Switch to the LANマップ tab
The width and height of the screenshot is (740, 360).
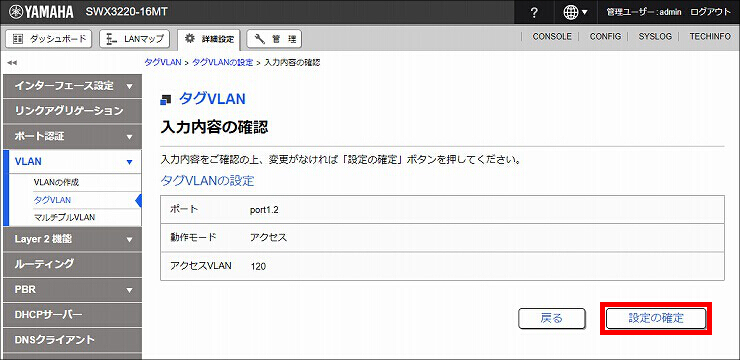coord(135,39)
